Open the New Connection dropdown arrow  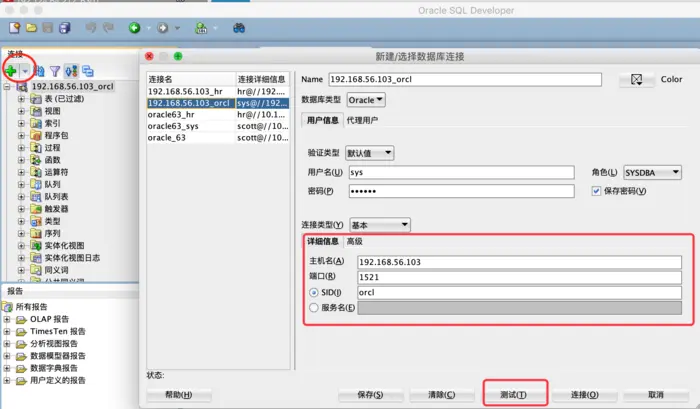pyautogui.click(x=25, y=71)
